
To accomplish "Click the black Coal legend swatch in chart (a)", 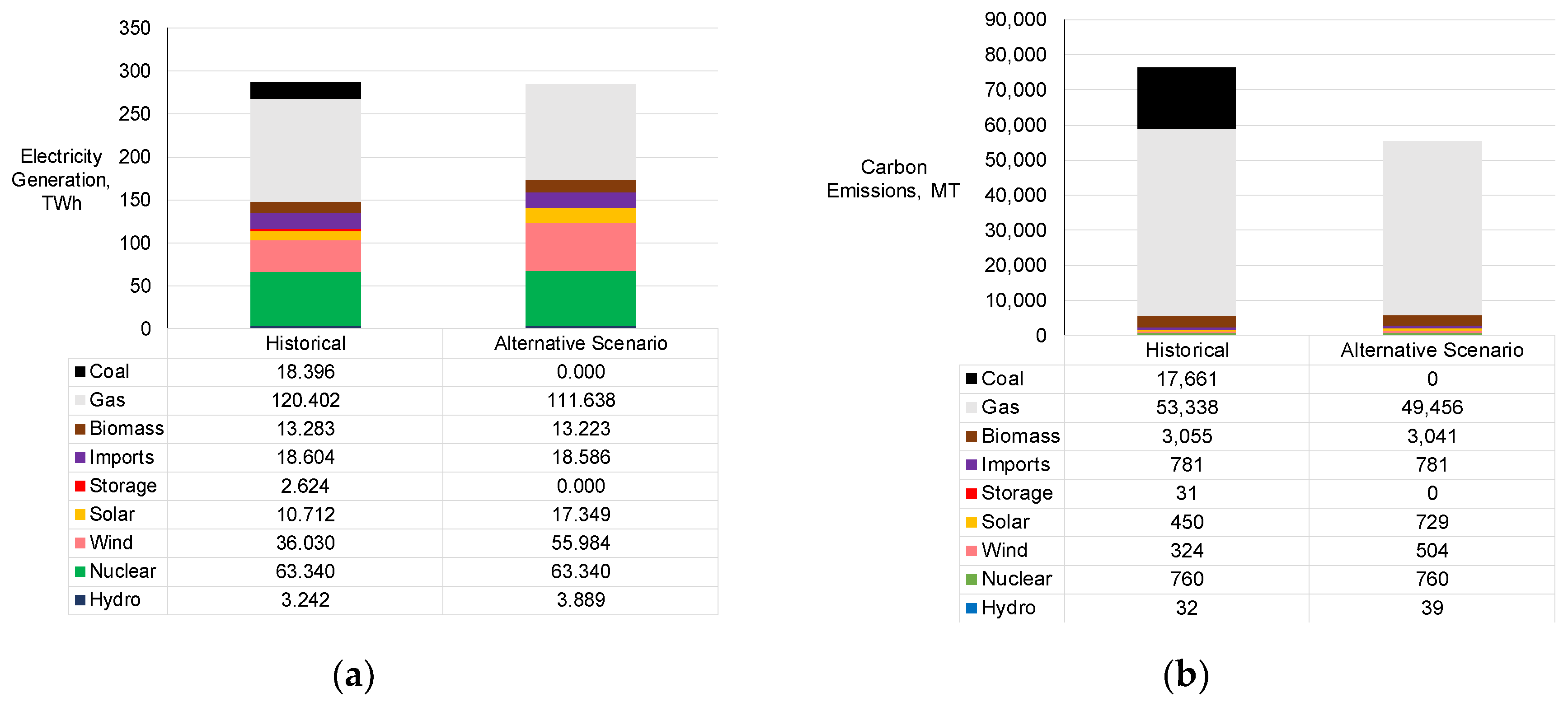I will tap(80, 371).
